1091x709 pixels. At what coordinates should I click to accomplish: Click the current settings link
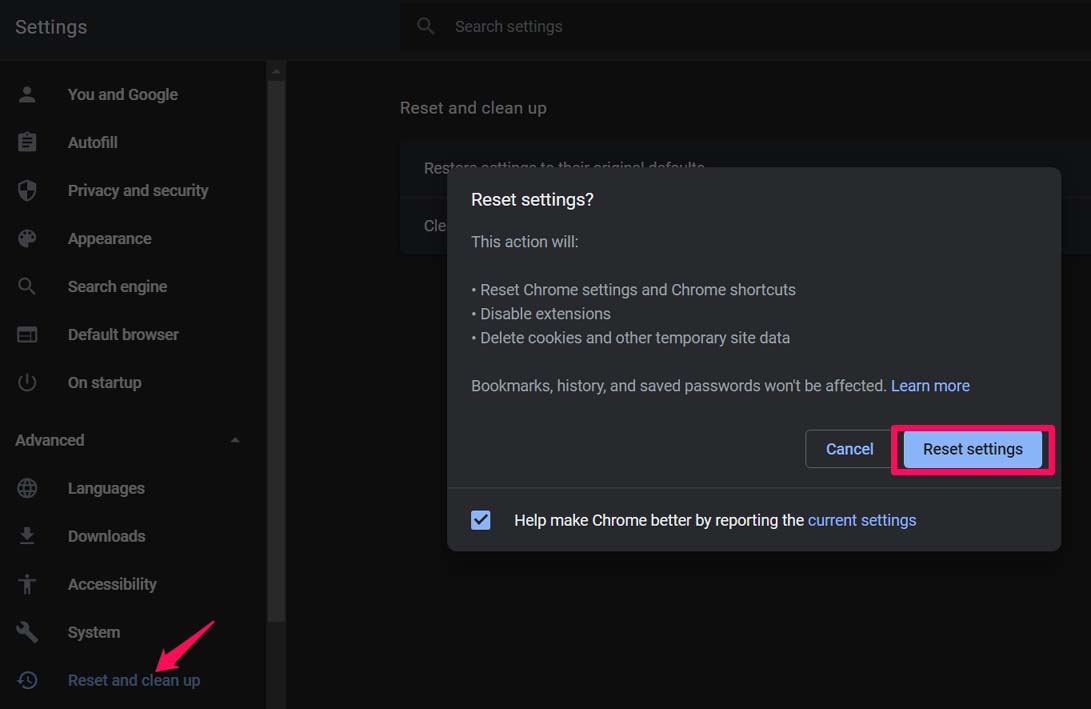point(862,520)
